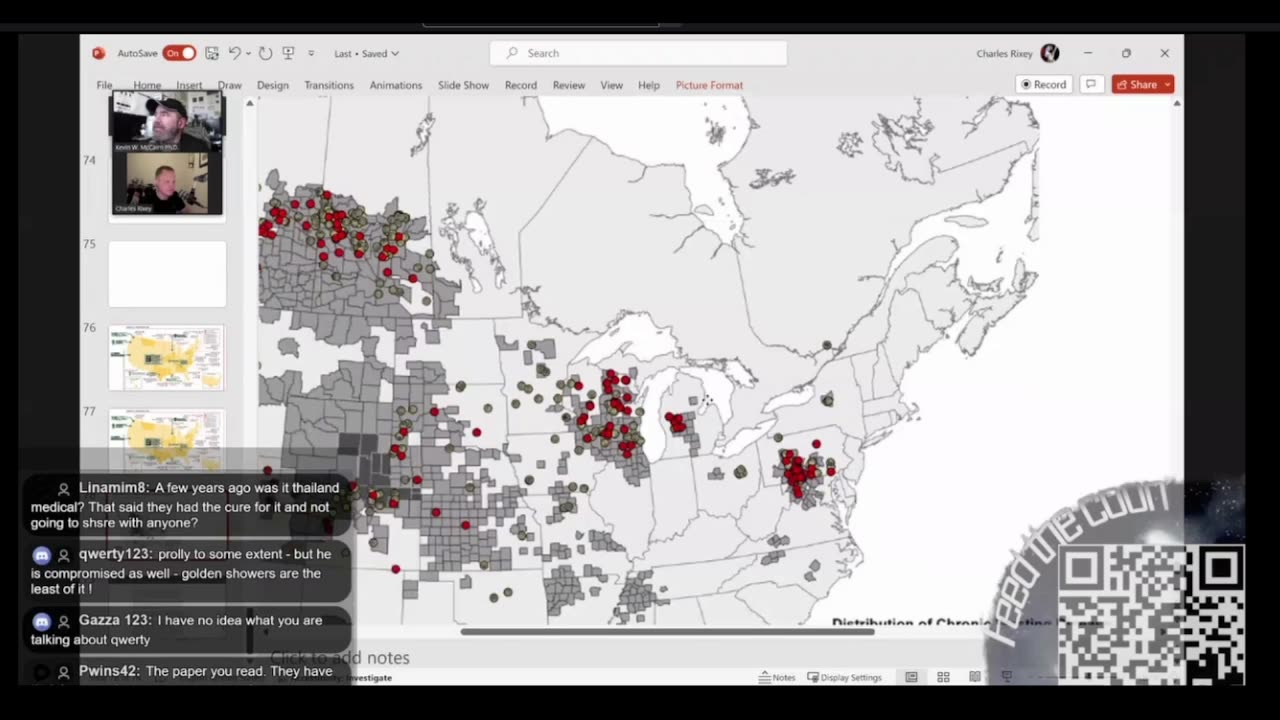
Task: Restore down the PowerPoint window
Action: (1126, 53)
